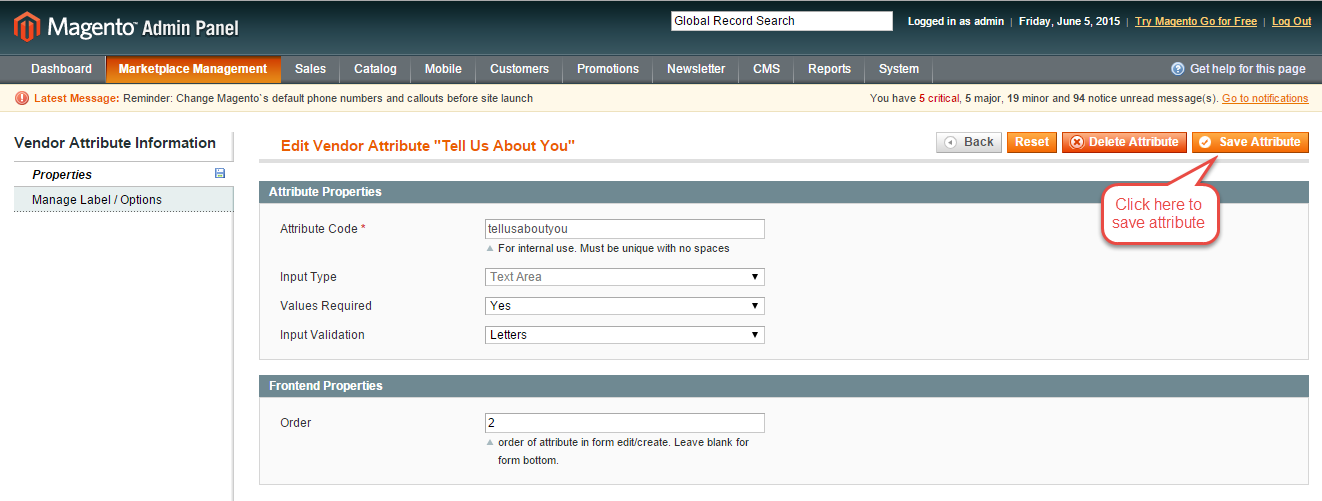Click the Delete Attribute button
This screenshot has width=1322, height=501.
pyautogui.click(x=1124, y=142)
